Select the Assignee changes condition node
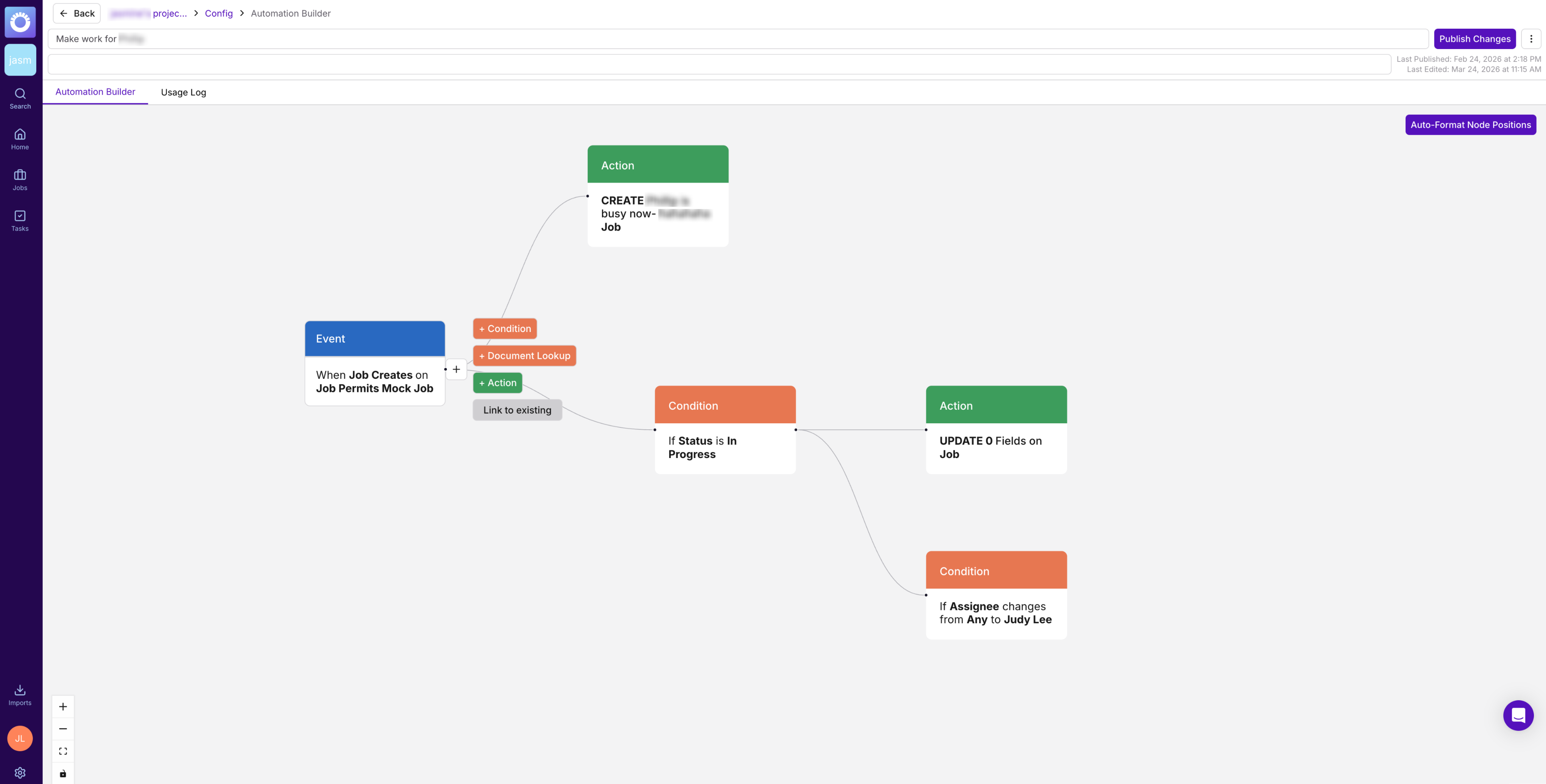 pyautogui.click(x=996, y=595)
